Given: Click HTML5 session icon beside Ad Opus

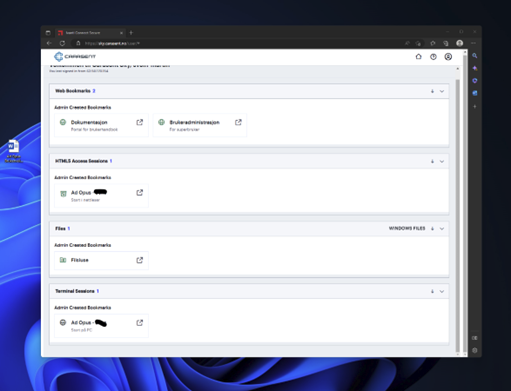Looking at the screenshot, I should coord(63,193).
